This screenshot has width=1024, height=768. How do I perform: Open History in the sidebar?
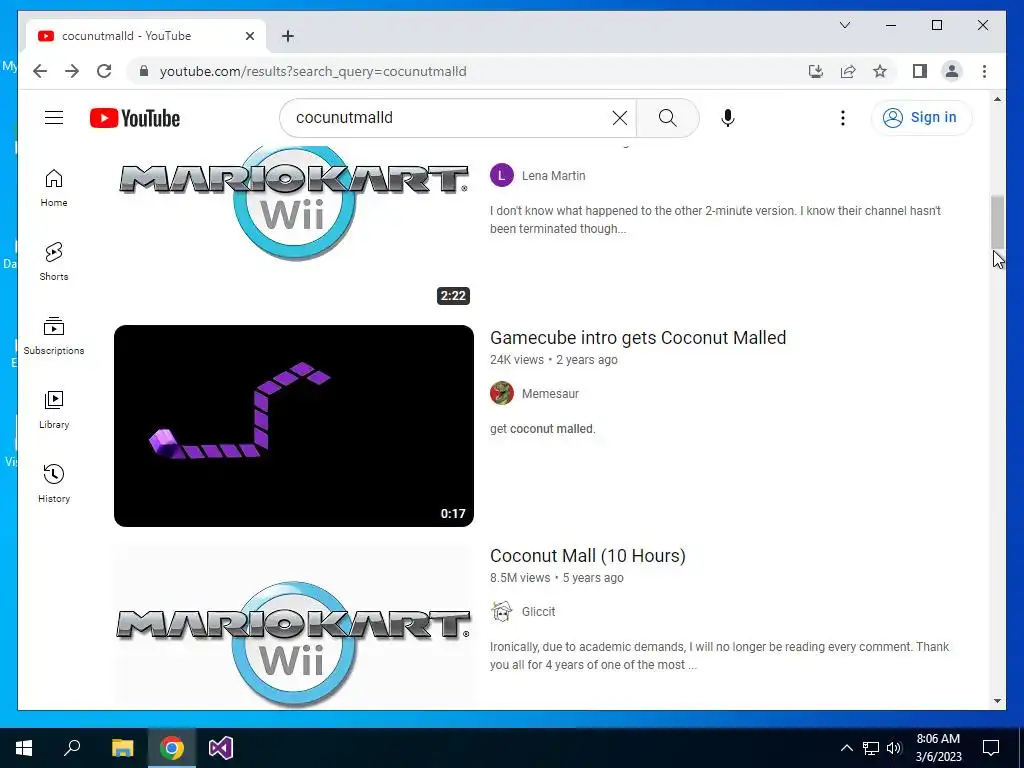pos(54,483)
